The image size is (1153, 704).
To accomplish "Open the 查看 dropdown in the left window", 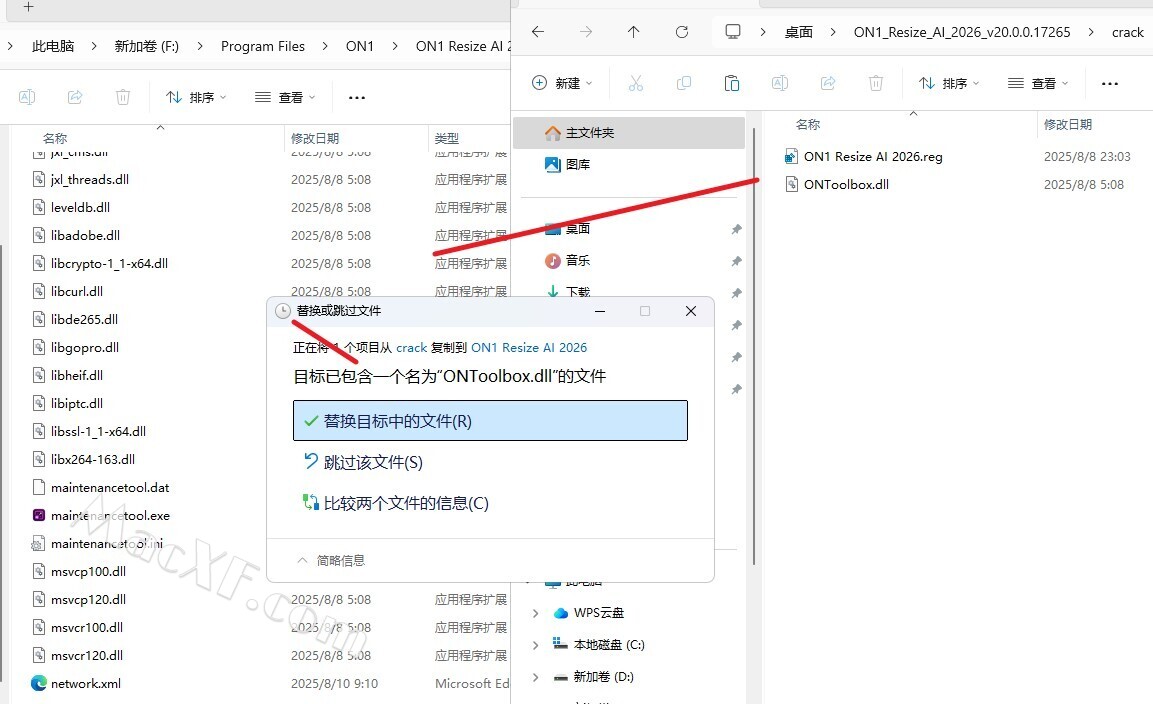I will pos(285,97).
